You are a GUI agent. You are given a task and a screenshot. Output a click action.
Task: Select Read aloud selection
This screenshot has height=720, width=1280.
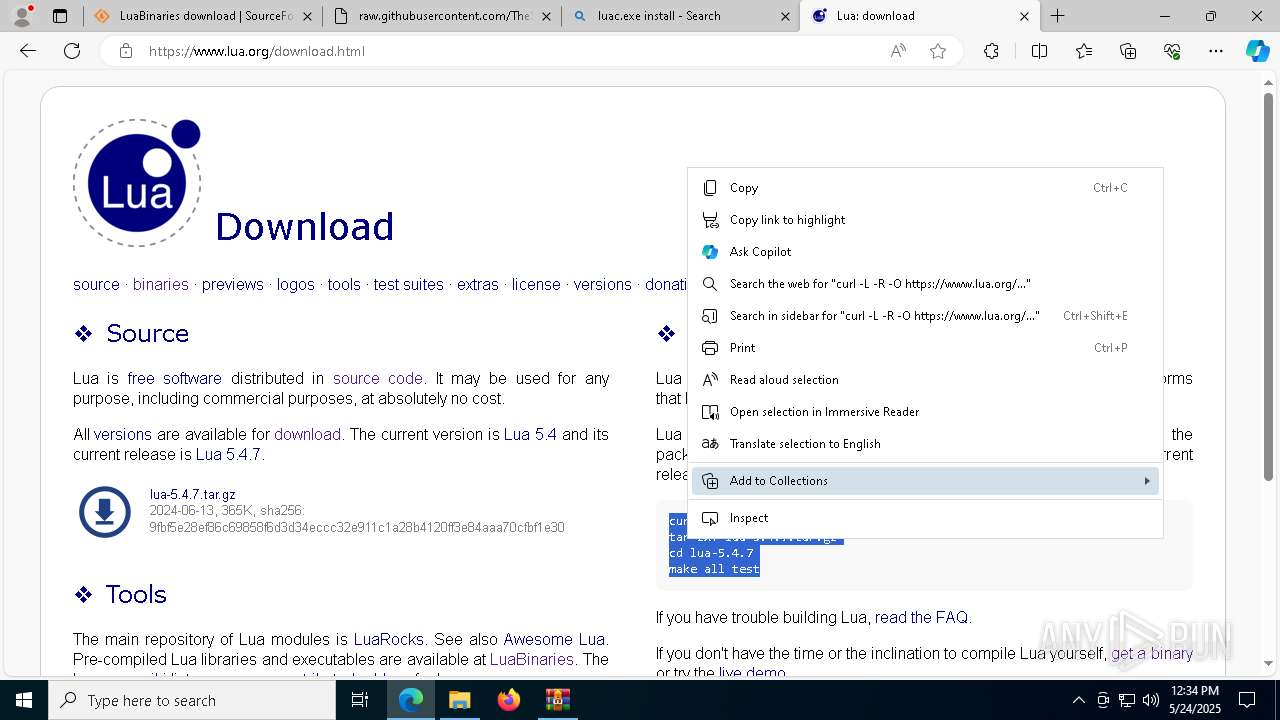pyautogui.click(x=925, y=380)
